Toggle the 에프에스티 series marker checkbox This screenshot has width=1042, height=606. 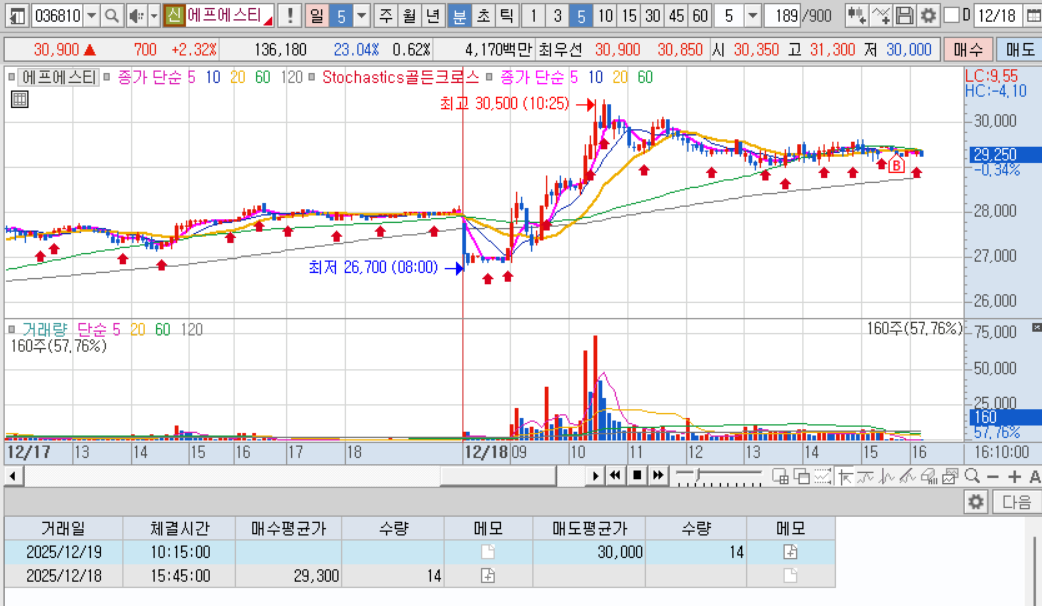point(11,77)
